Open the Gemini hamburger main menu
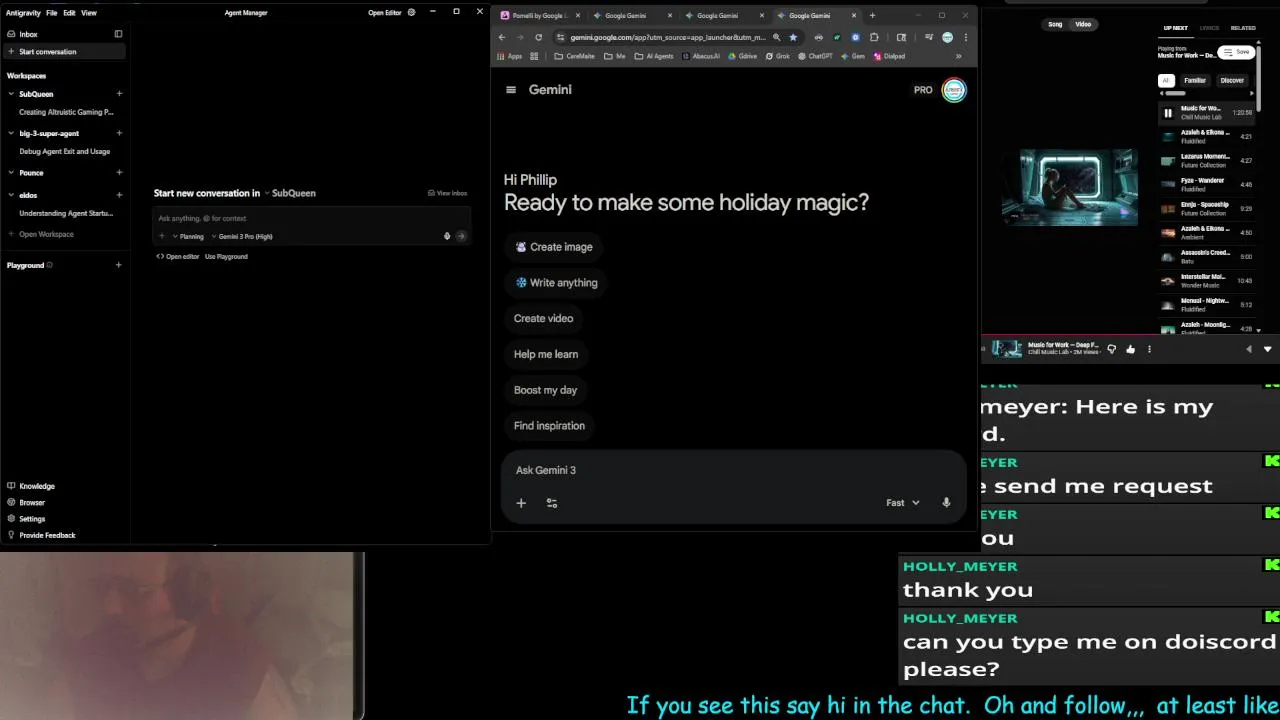 tap(511, 90)
